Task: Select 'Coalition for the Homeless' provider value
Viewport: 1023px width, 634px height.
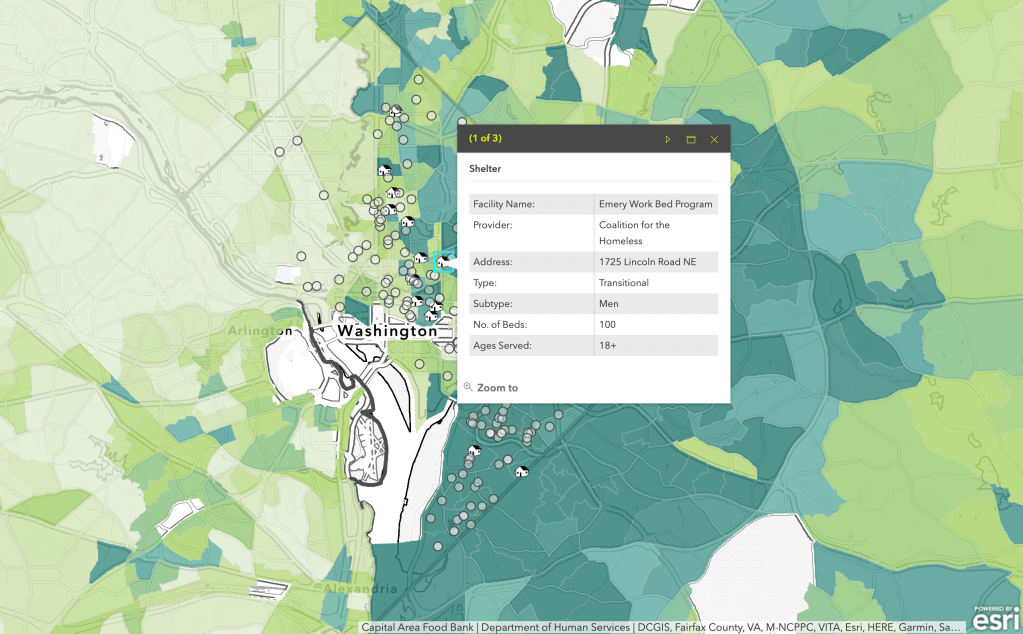Action: tap(634, 233)
